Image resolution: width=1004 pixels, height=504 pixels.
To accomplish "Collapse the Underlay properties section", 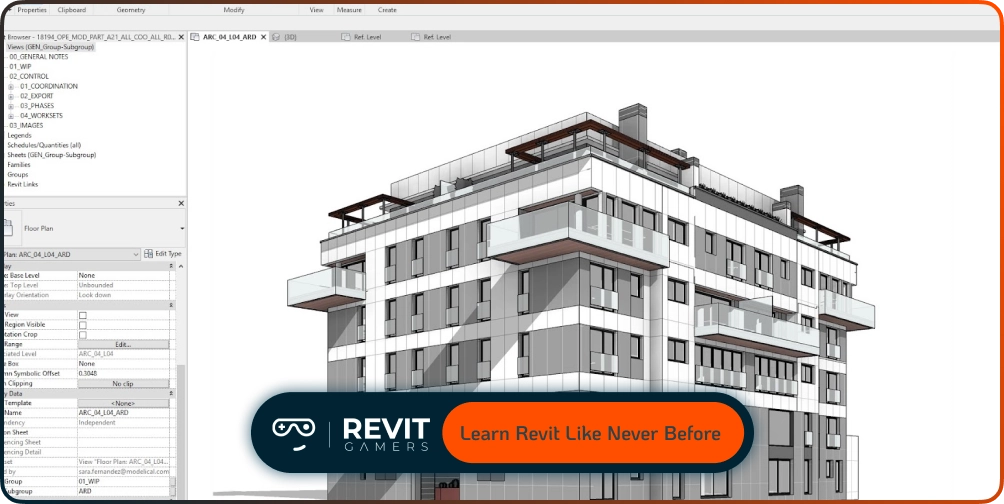I will (x=171, y=265).
